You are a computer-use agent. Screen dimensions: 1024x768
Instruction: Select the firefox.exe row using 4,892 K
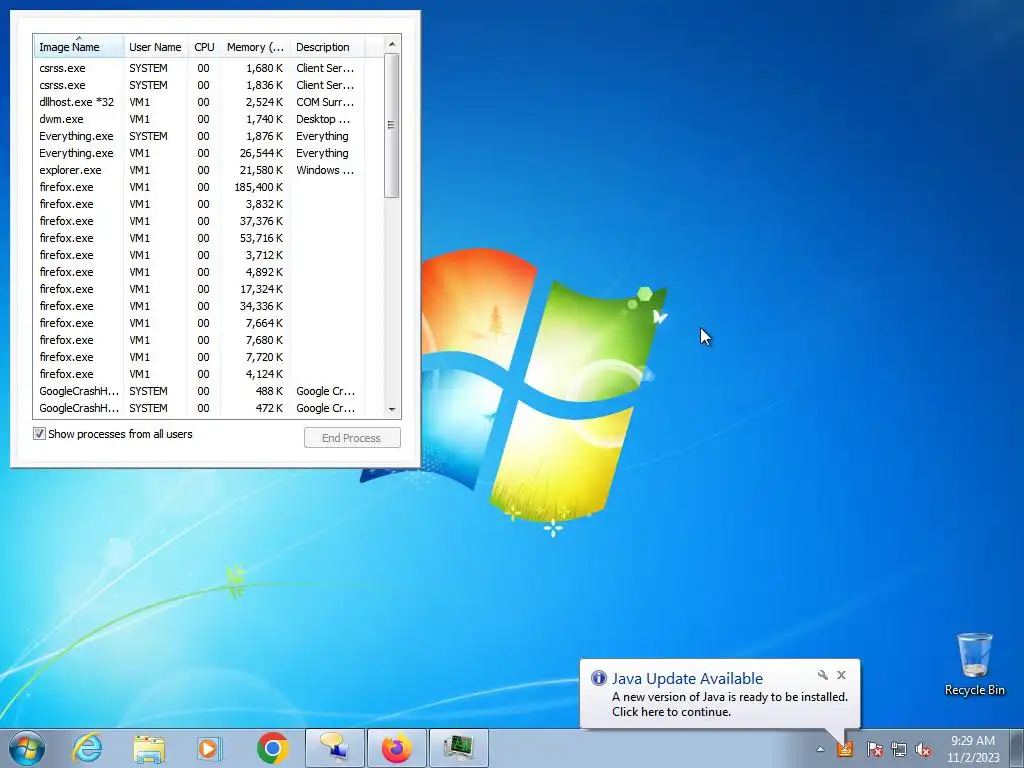click(199, 272)
